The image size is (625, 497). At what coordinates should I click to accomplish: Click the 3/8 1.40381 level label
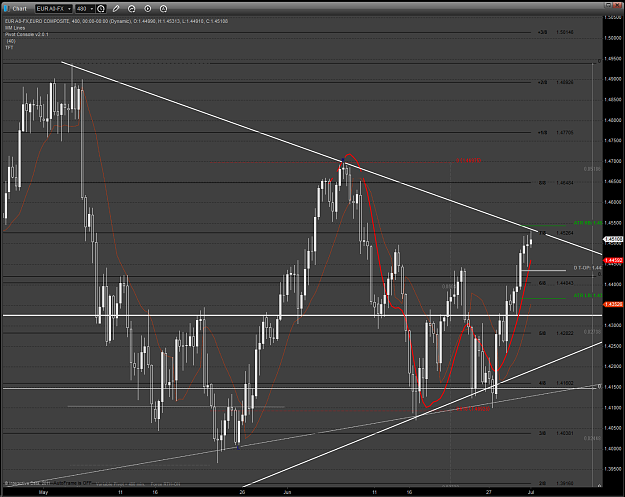556,433
